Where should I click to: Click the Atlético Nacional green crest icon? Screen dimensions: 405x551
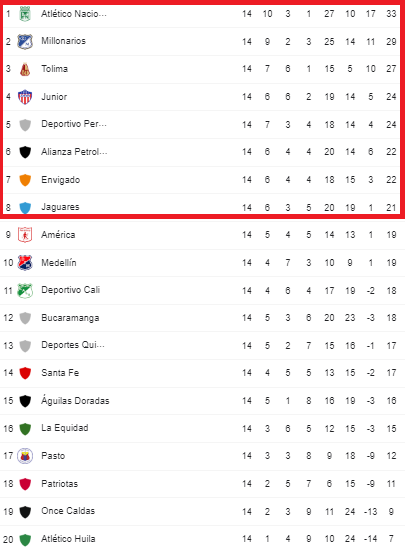[25, 14]
